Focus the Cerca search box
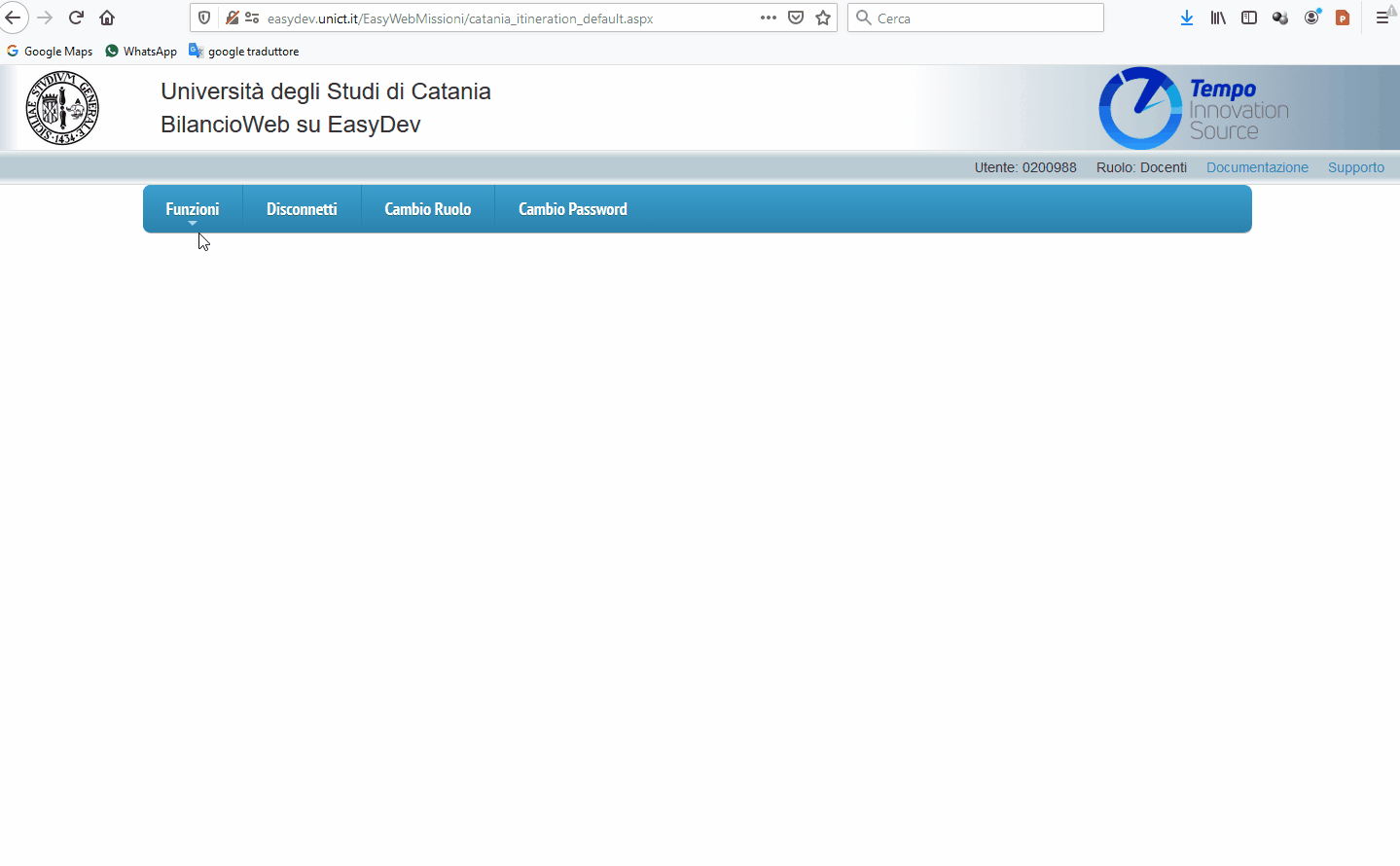The height and width of the screenshot is (866, 1400). click(976, 18)
